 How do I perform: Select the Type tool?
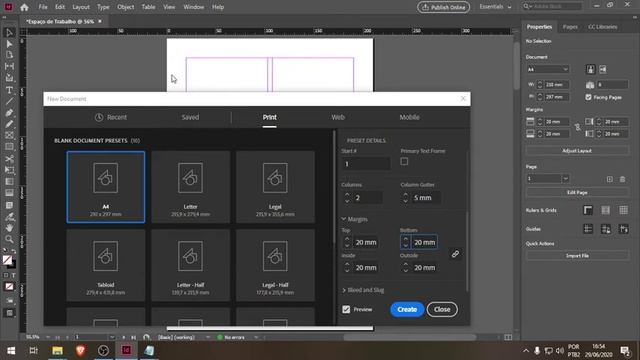(x=9, y=90)
